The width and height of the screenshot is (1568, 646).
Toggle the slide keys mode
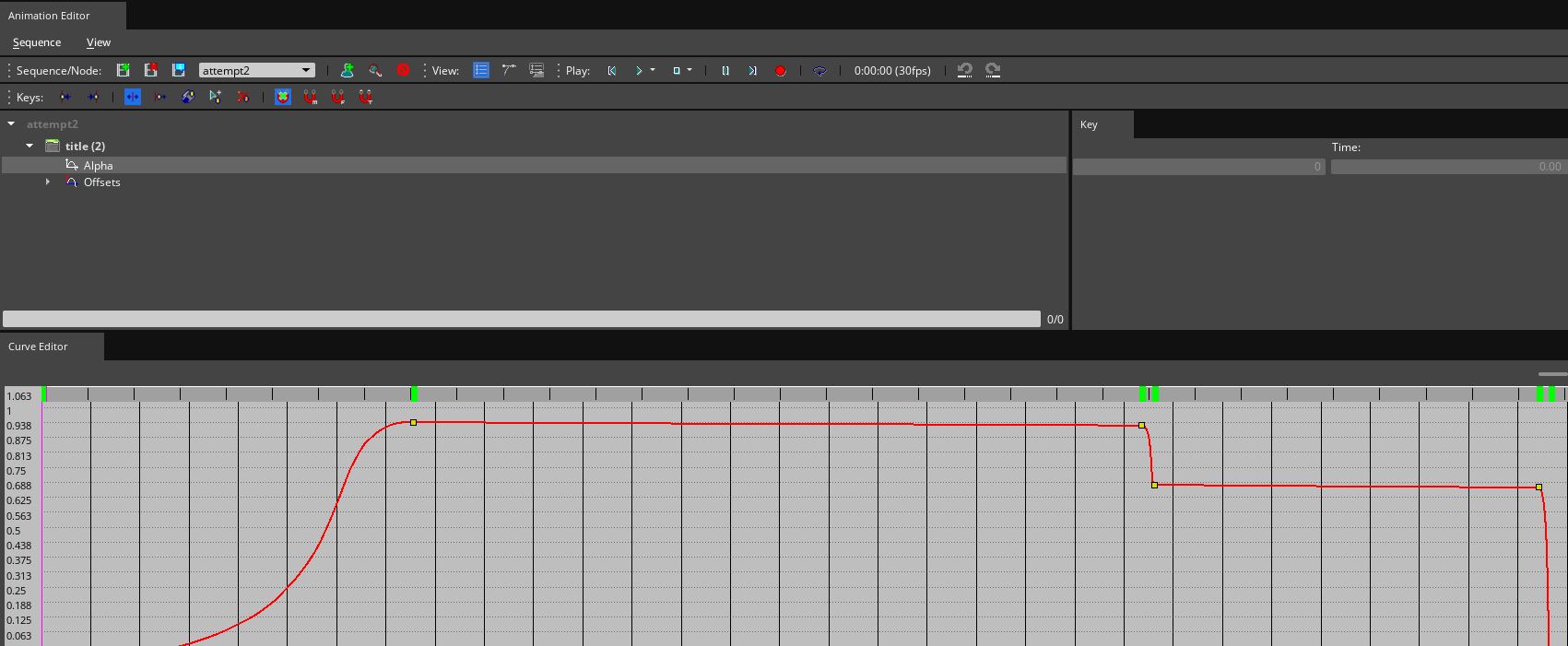160,97
